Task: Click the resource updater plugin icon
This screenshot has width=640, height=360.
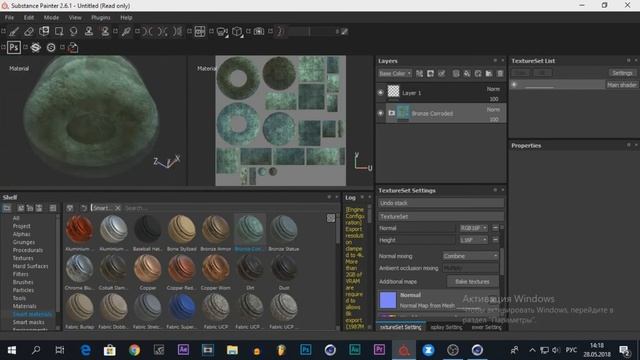Action: tap(73, 47)
